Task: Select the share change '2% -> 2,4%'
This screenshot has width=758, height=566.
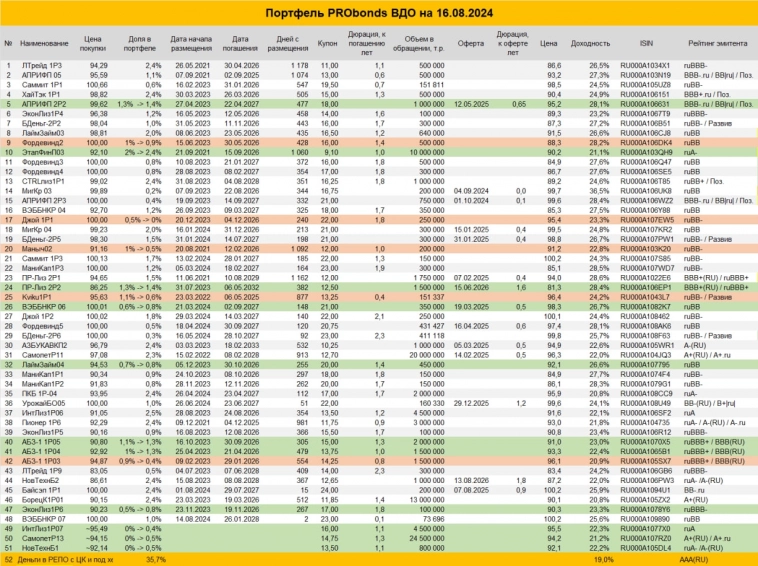Action: coord(143,153)
